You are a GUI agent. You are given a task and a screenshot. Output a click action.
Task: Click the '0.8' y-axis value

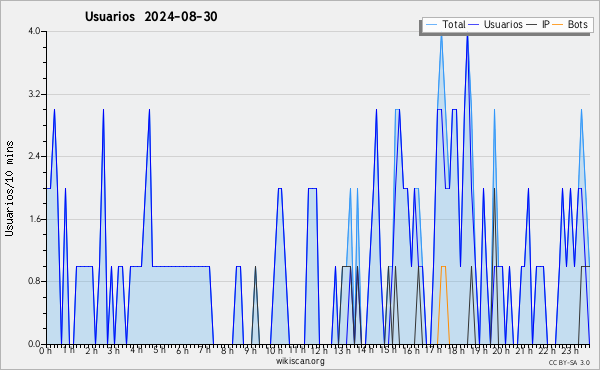click(34, 282)
